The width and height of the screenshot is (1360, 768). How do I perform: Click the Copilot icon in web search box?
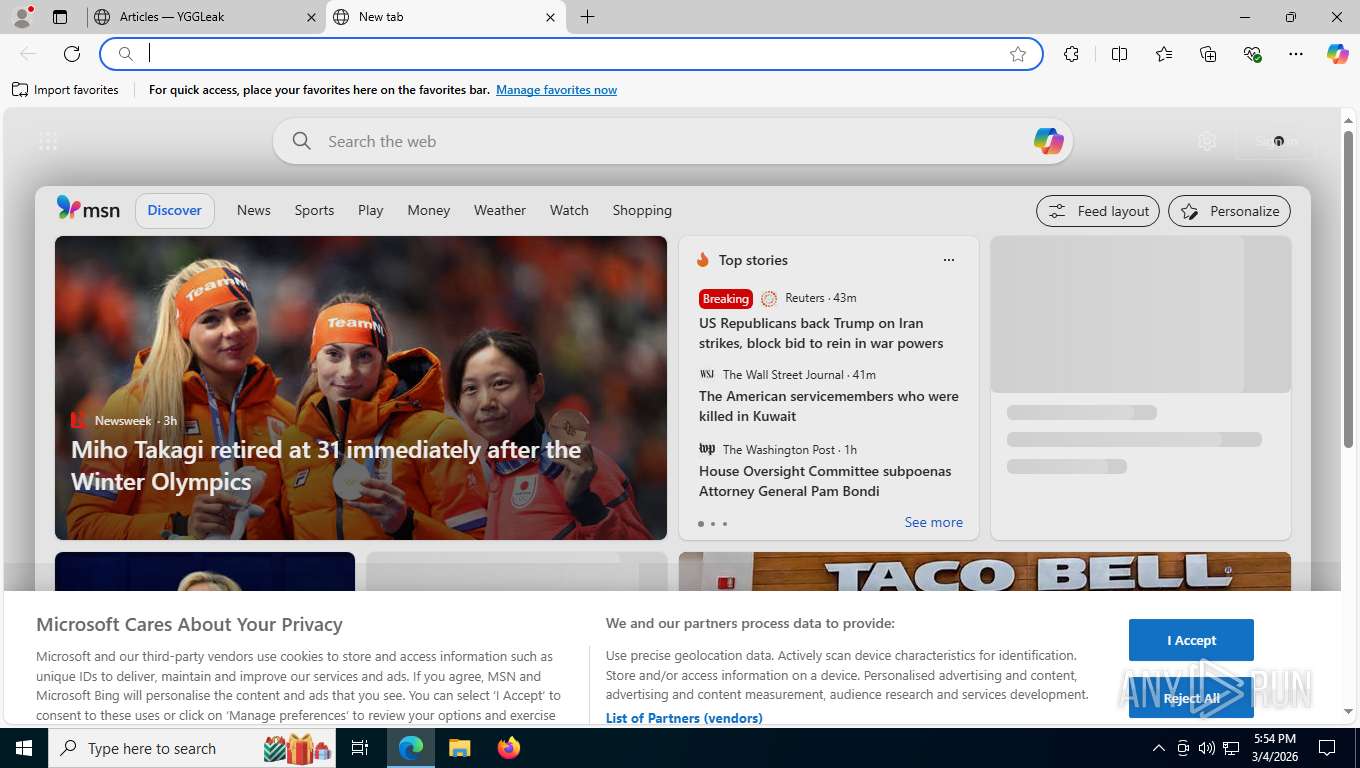(1048, 141)
